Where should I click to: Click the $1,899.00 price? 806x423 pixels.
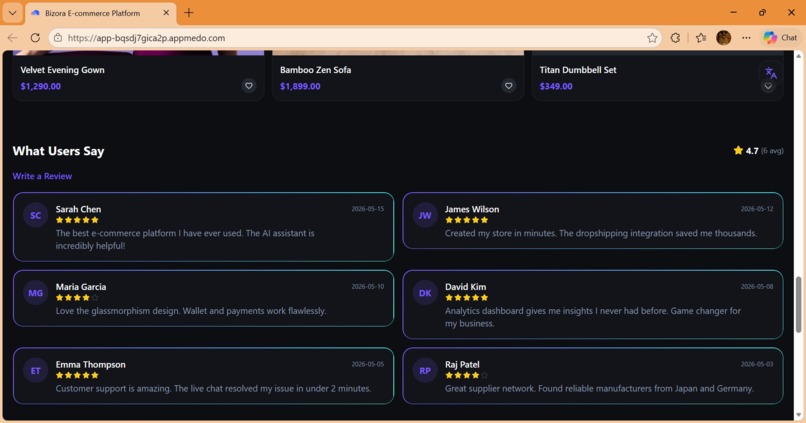(x=300, y=86)
